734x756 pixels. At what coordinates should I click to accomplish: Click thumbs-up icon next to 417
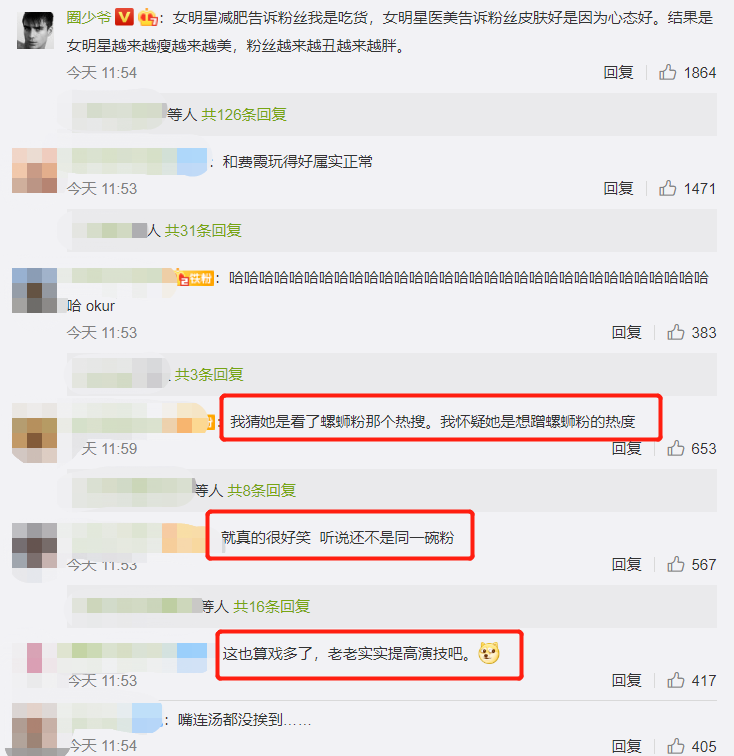[676, 680]
